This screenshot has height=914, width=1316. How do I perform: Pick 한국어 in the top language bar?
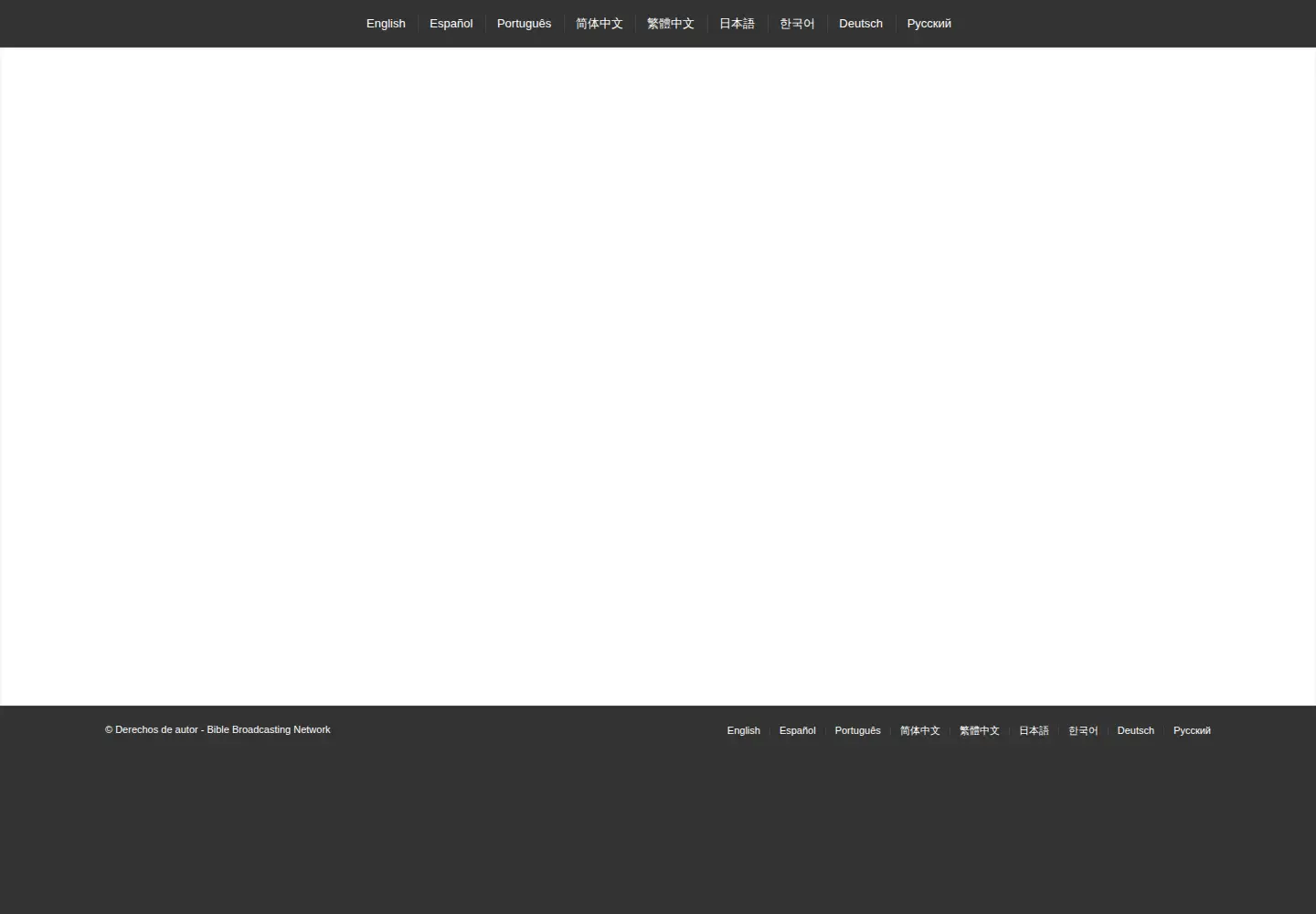pyautogui.click(x=797, y=24)
